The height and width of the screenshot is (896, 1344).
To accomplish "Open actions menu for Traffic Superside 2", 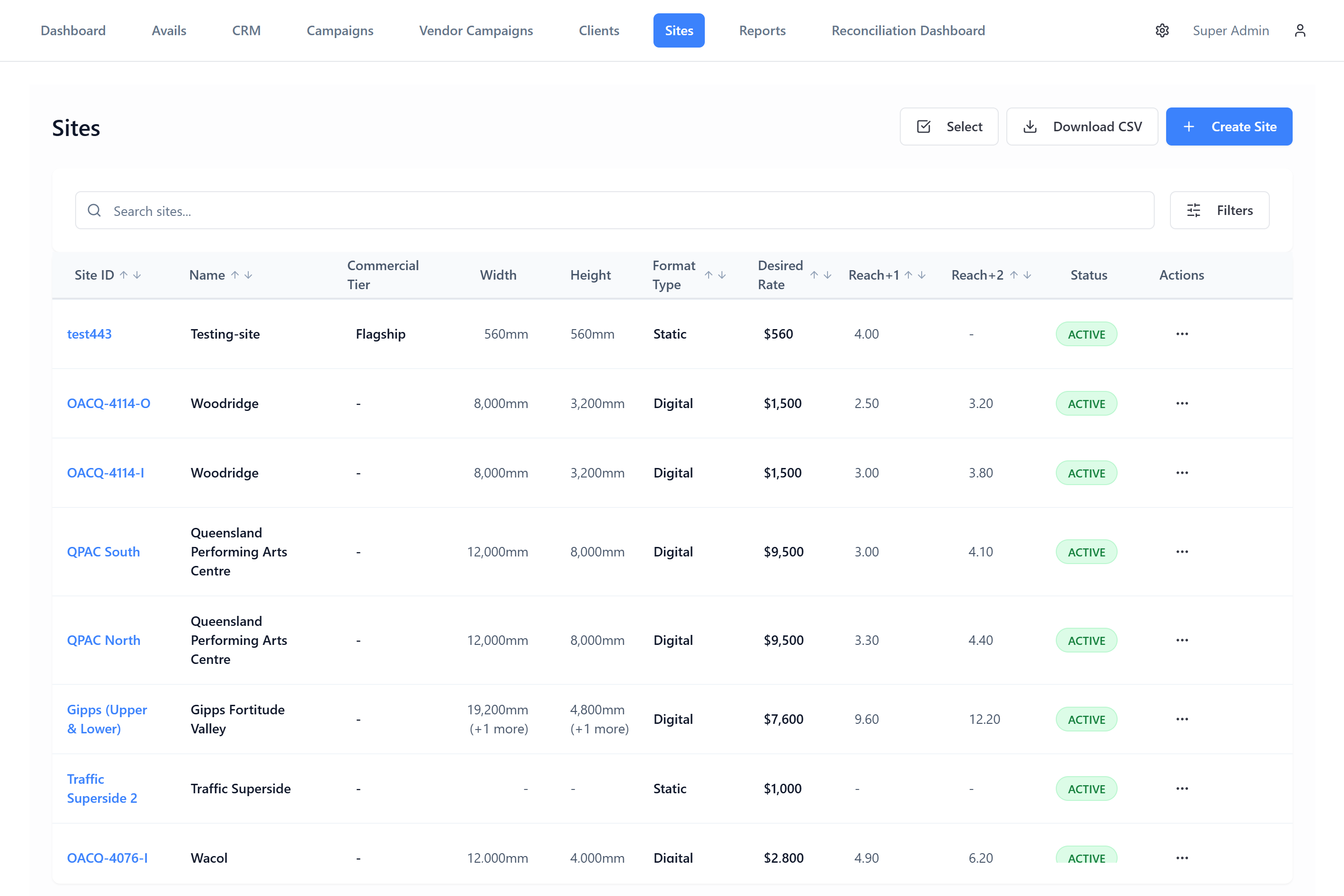I will [x=1182, y=788].
